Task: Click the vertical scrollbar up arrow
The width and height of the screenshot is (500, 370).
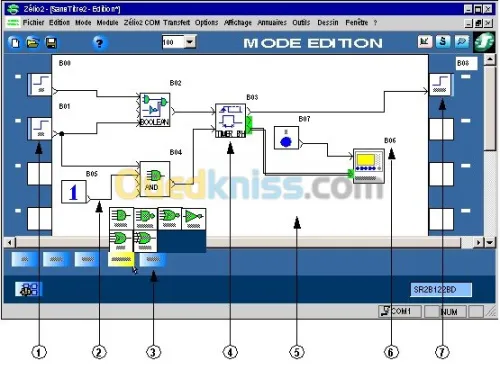Action: pyautogui.click(x=490, y=60)
